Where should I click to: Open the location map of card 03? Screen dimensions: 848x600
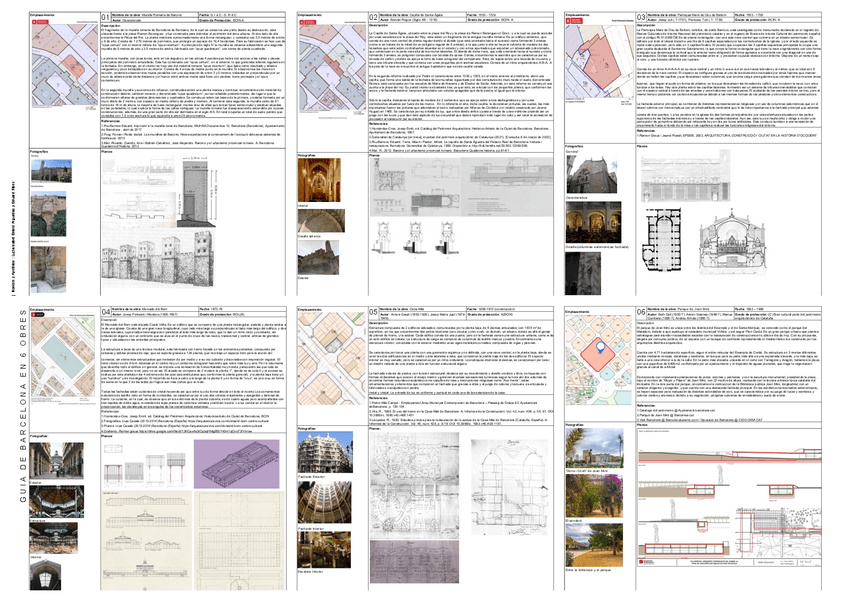tap(599, 62)
